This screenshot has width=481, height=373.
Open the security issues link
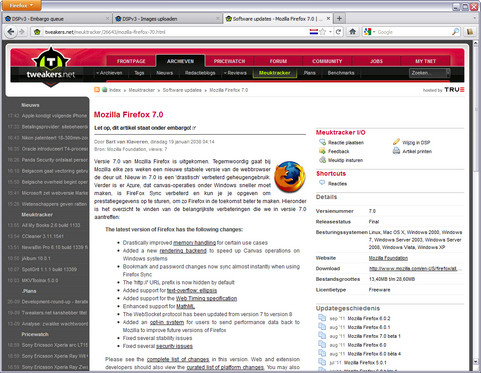pyautogui.click(x=174, y=346)
